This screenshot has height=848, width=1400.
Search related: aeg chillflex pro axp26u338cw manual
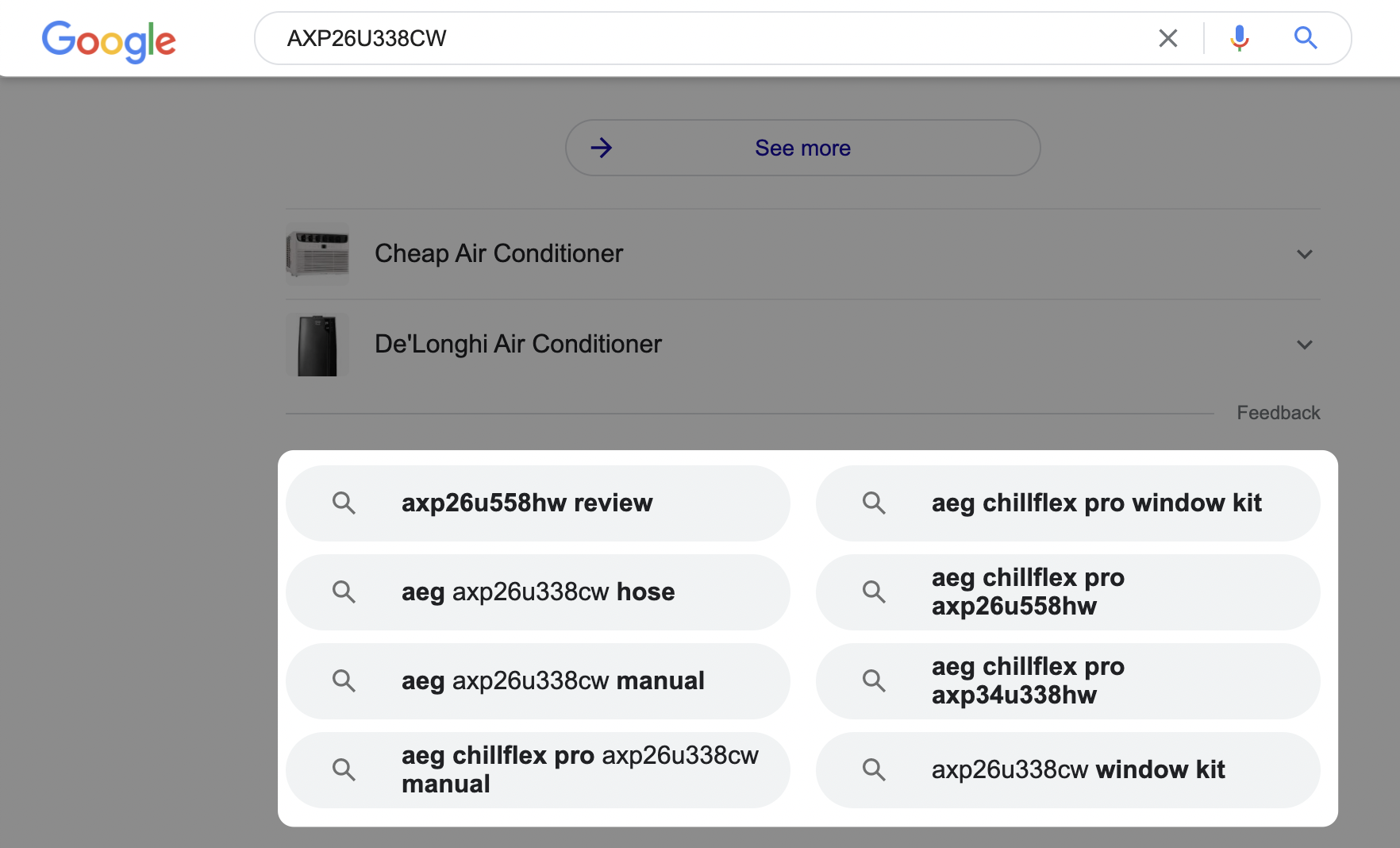(x=537, y=770)
